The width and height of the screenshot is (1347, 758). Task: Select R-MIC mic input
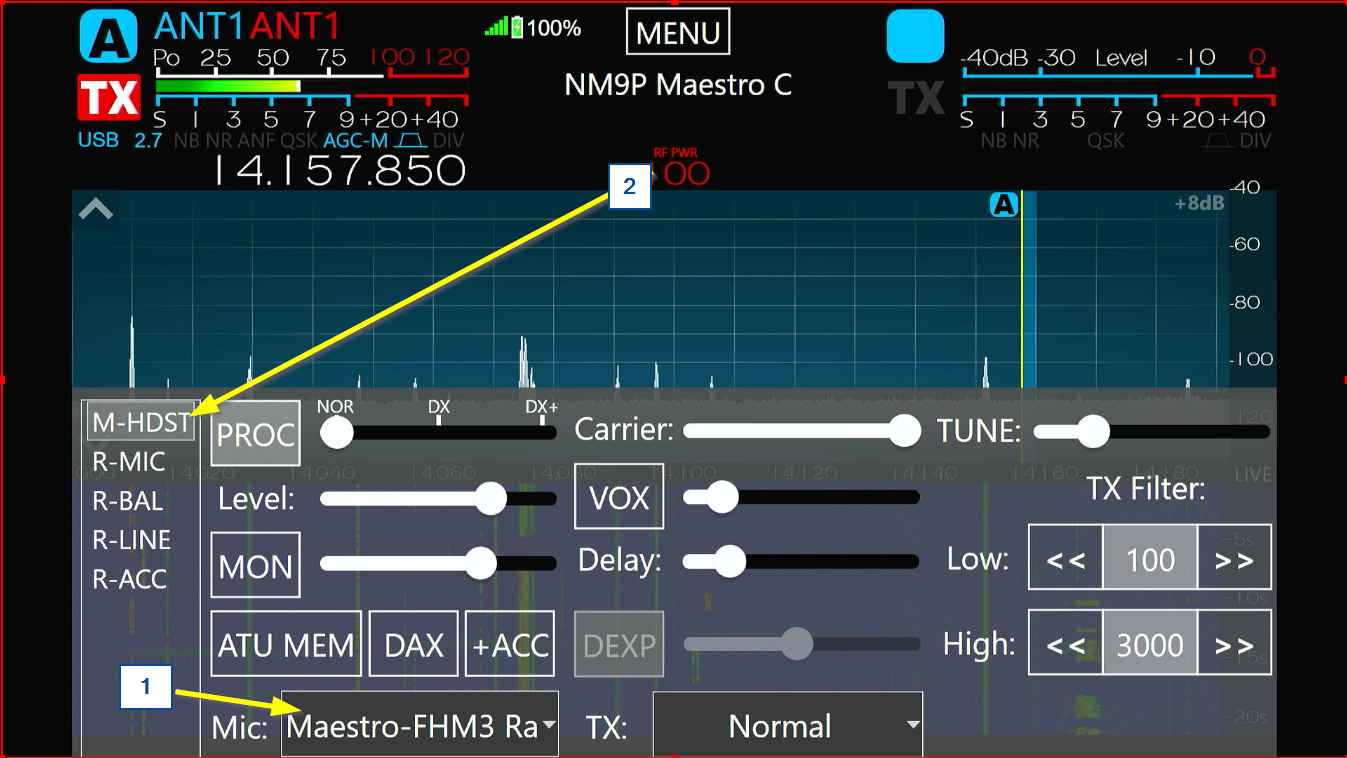129,462
